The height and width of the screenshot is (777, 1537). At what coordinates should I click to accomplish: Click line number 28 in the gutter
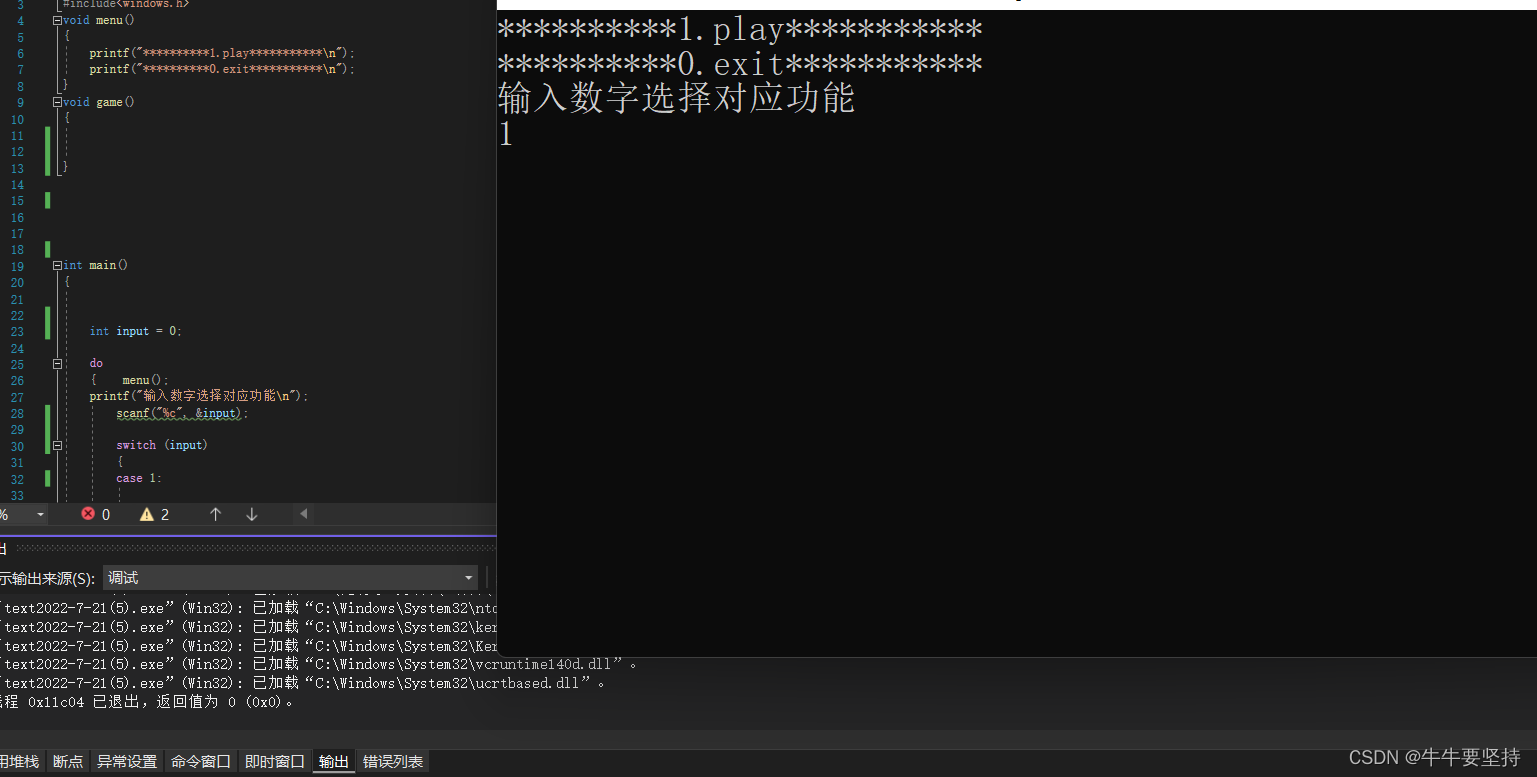coord(17,414)
